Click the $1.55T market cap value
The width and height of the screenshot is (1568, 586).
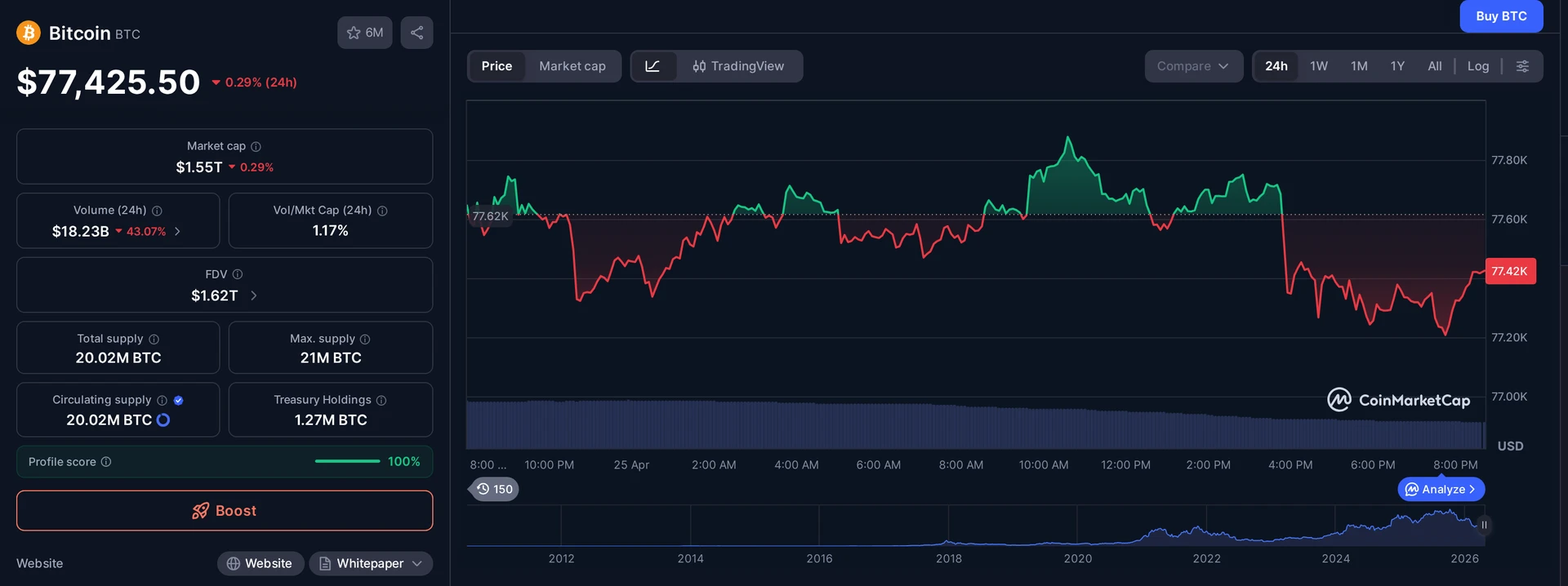[x=199, y=167]
